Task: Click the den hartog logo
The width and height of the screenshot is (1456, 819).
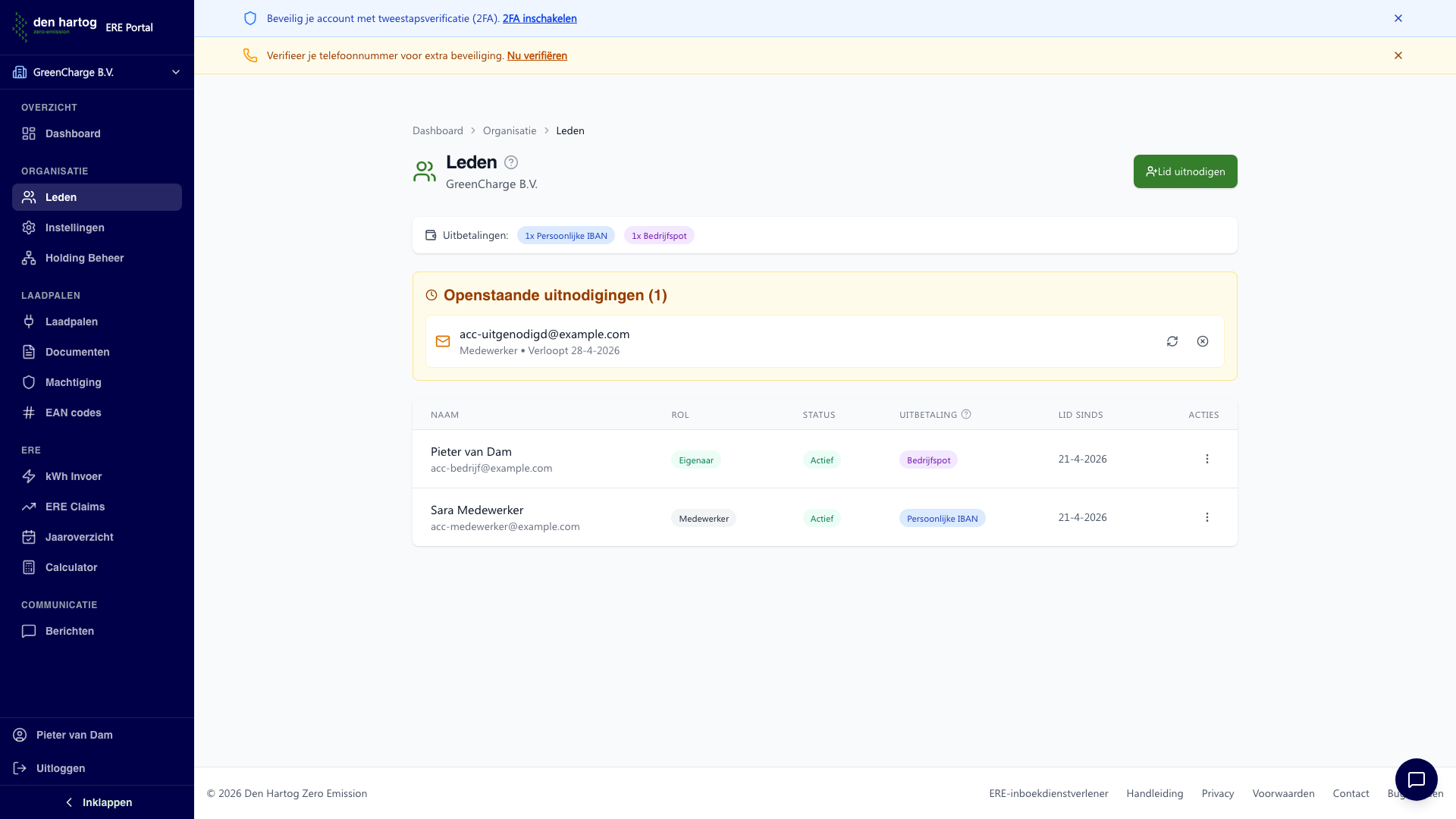Action: click(x=55, y=27)
